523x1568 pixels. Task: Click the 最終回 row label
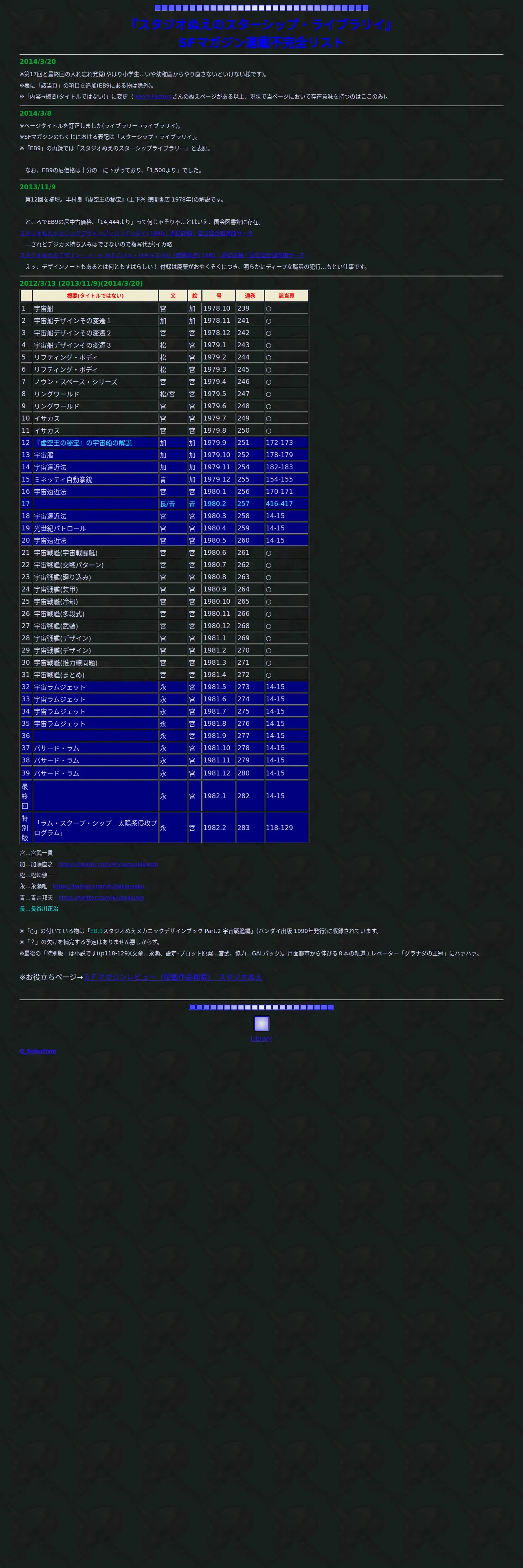[x=26, y=795]
